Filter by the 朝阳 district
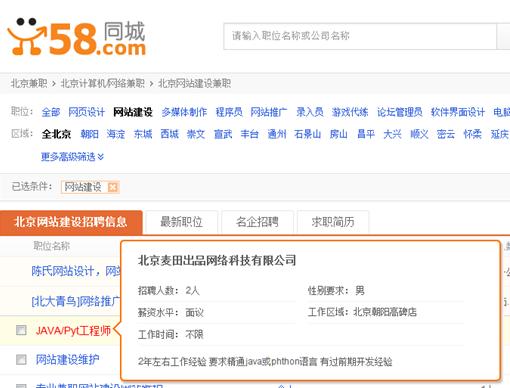The image size is (510, 388). pos(90,134)
